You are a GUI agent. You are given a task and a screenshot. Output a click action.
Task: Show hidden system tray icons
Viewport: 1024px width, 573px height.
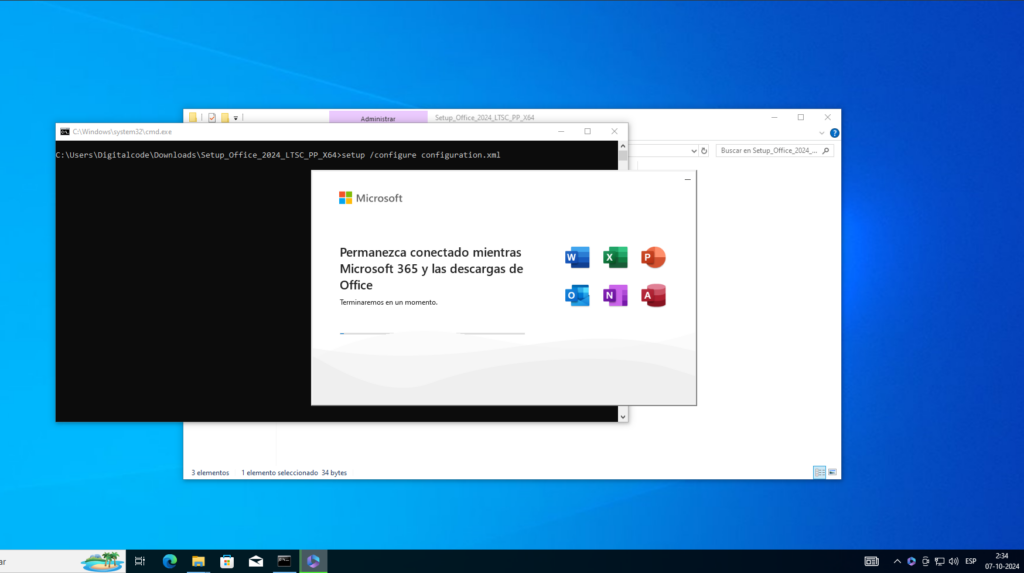pos(897,561)
